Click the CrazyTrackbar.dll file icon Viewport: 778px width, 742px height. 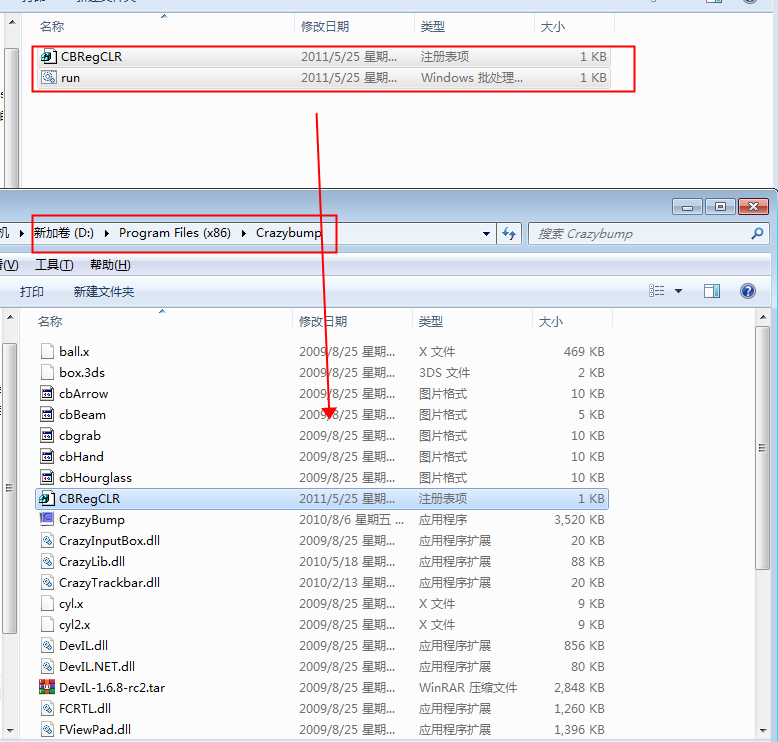47,582
